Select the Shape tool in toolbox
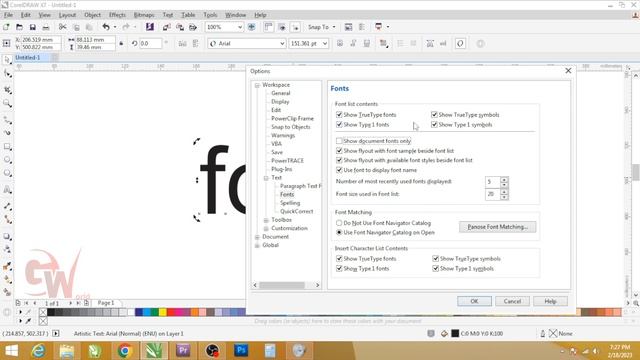The width and height of the screenshot is (640, 360). click(7, 74)
